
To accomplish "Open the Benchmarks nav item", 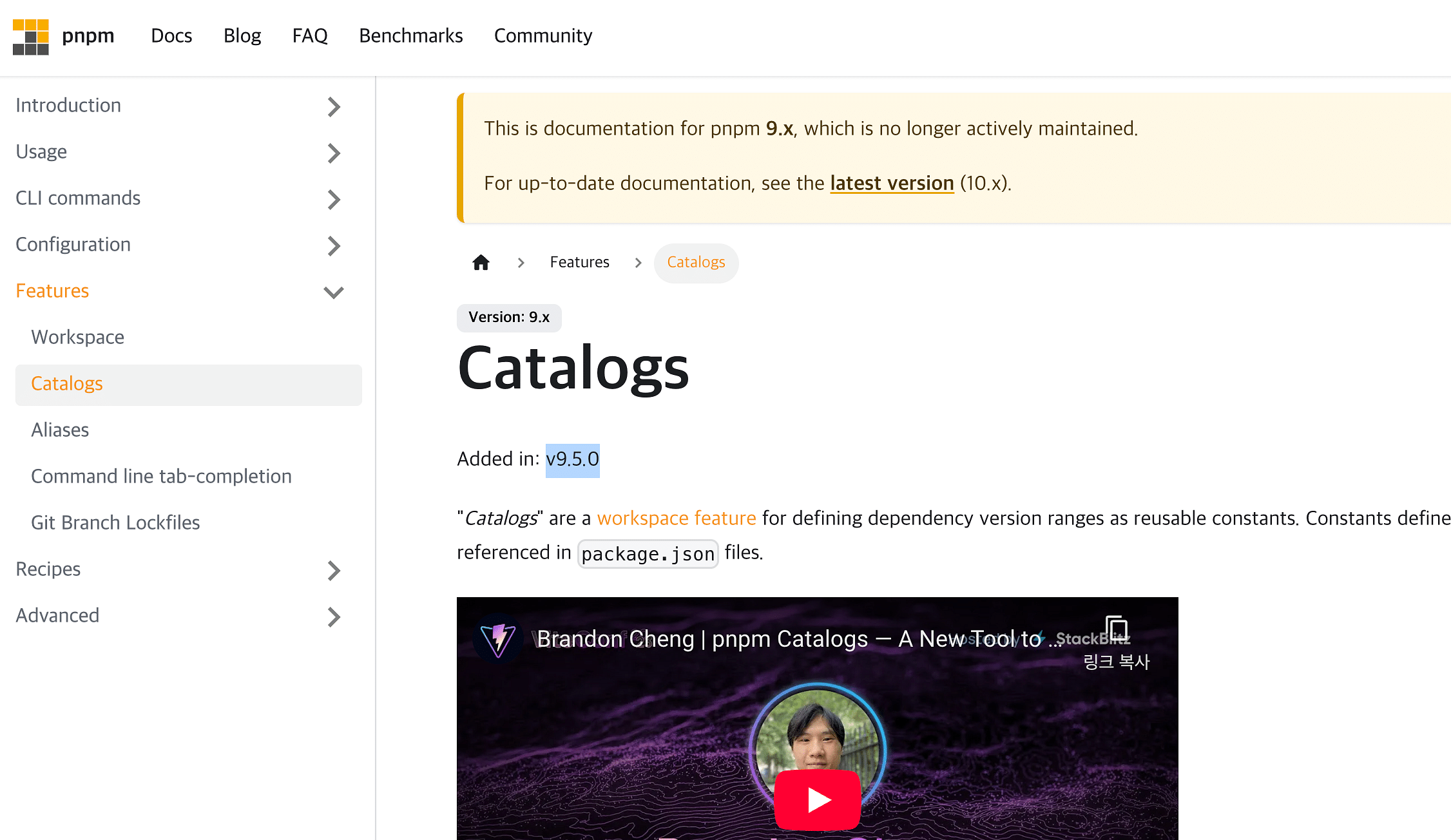I will pyautogui.click(x=411, y=35).
